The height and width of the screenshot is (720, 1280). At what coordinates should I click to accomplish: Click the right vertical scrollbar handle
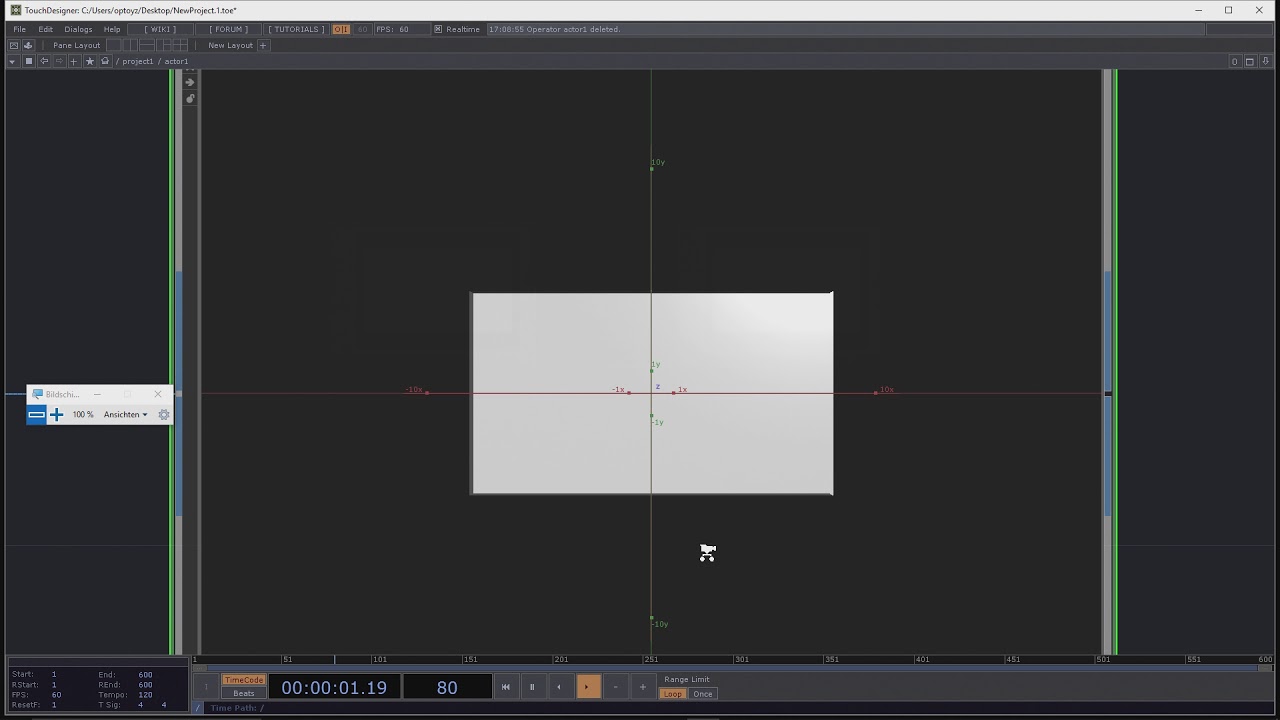click(1108, 393)
